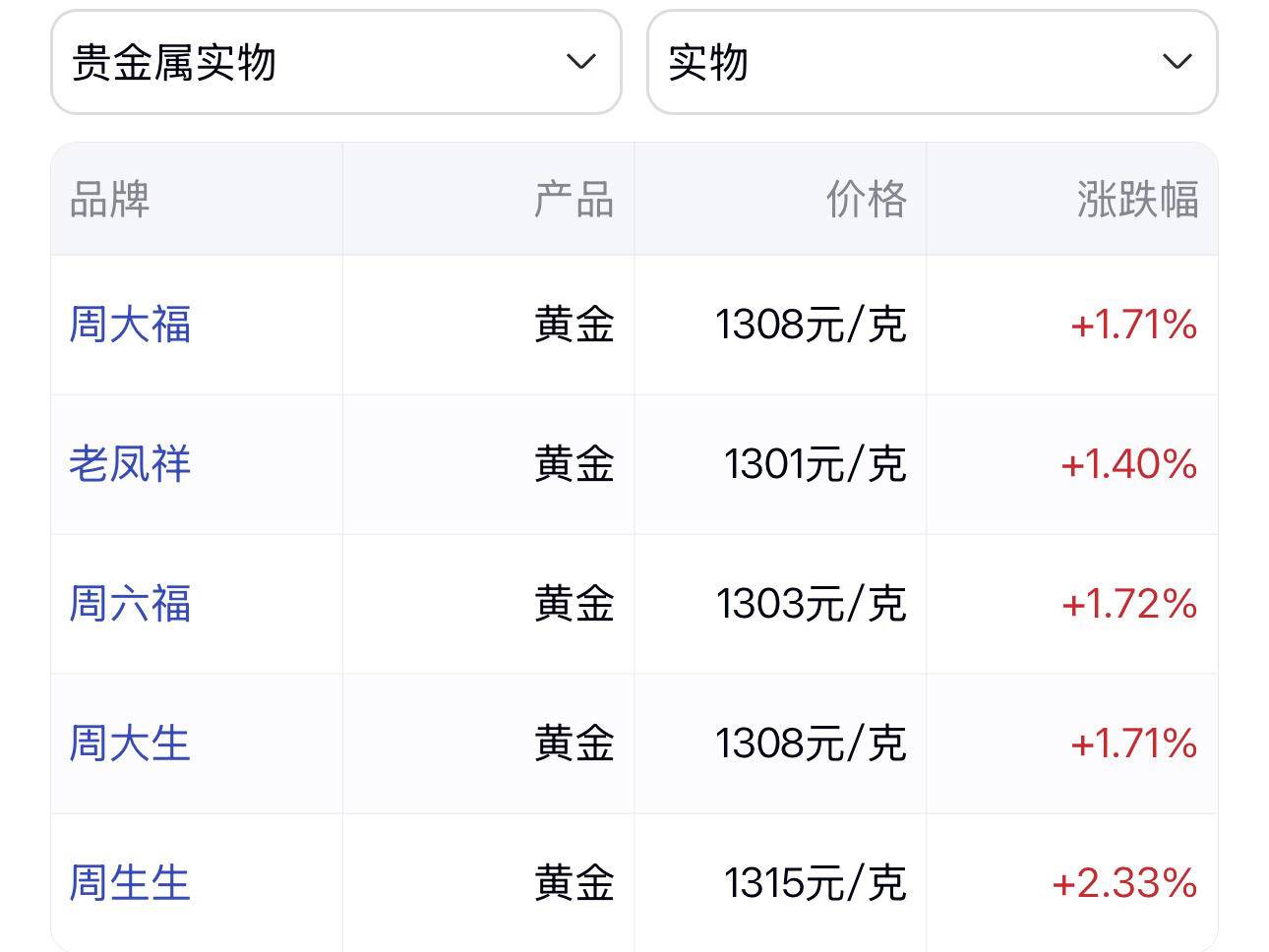Screen dimensions: 1269x952
Task: Select the 1301元/克 price cell
Action: pos(815,464)
